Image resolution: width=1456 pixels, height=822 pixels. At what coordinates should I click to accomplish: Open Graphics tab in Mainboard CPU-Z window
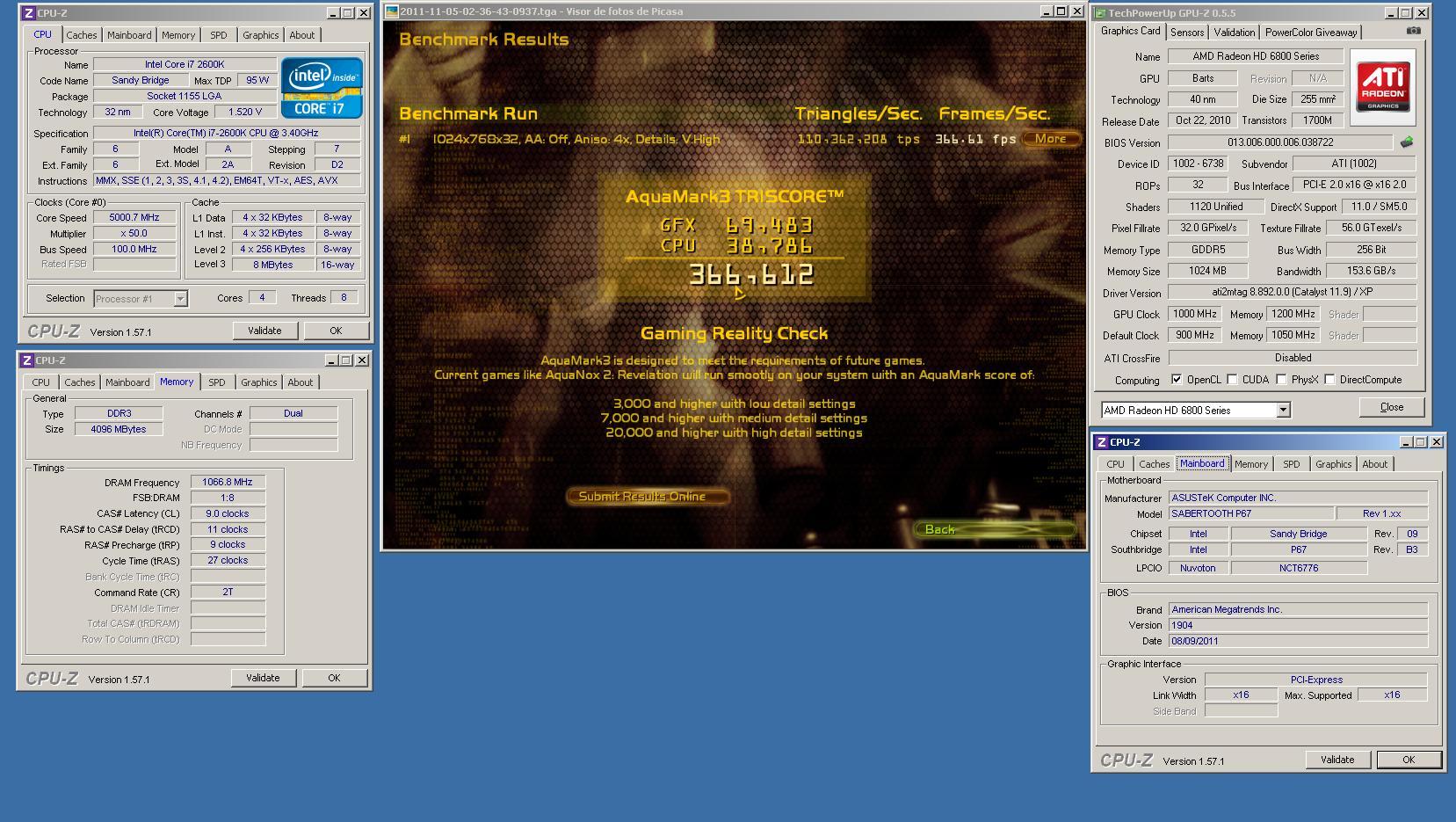[x=1334, y=464]
